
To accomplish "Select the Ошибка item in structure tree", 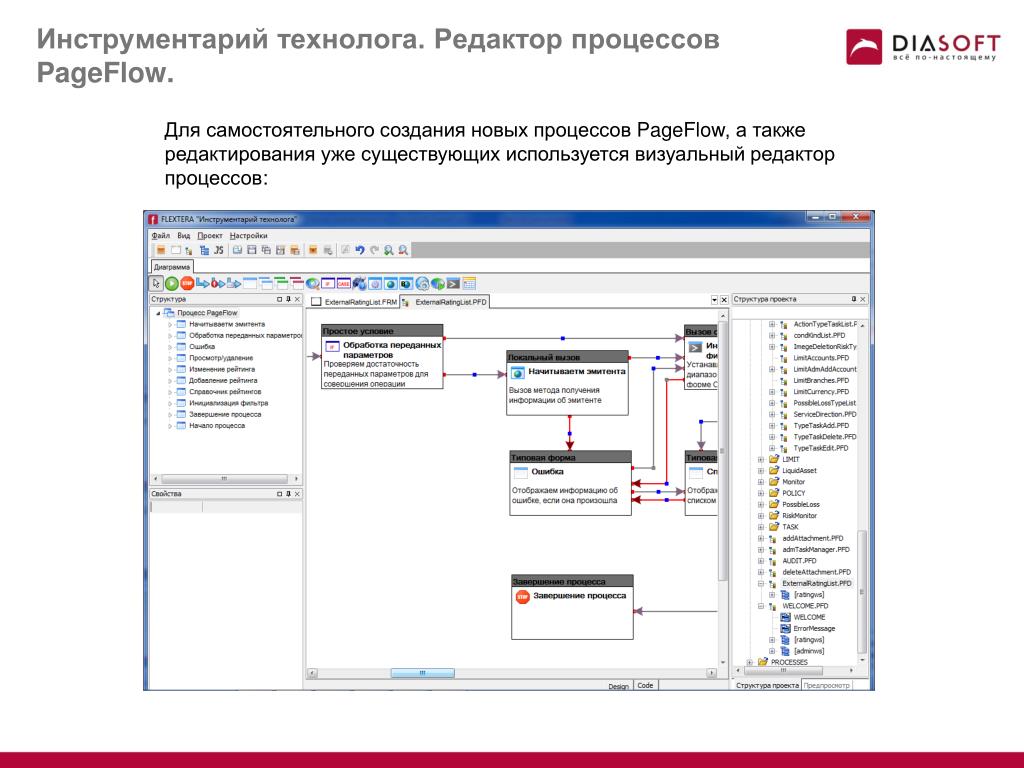I will pyautogui.click(x=202, y=346).
